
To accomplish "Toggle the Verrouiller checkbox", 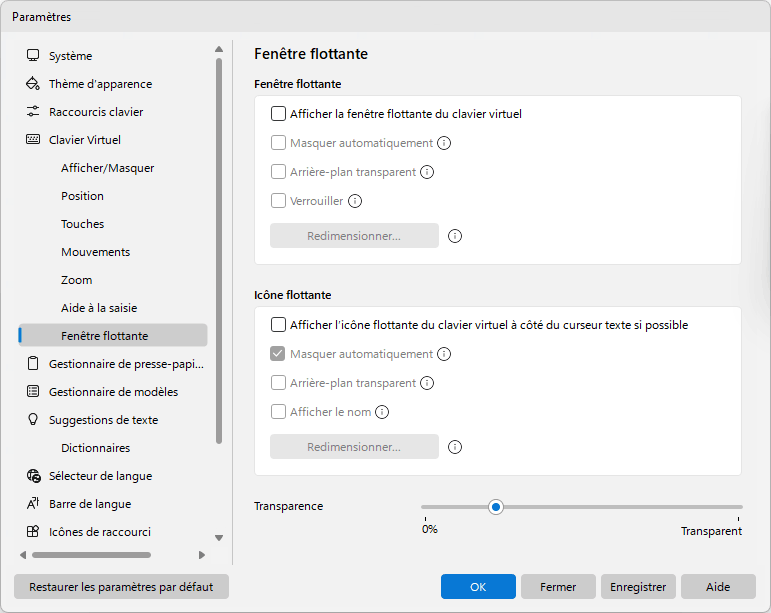I will pyautogui.click(x=278, y=201).
